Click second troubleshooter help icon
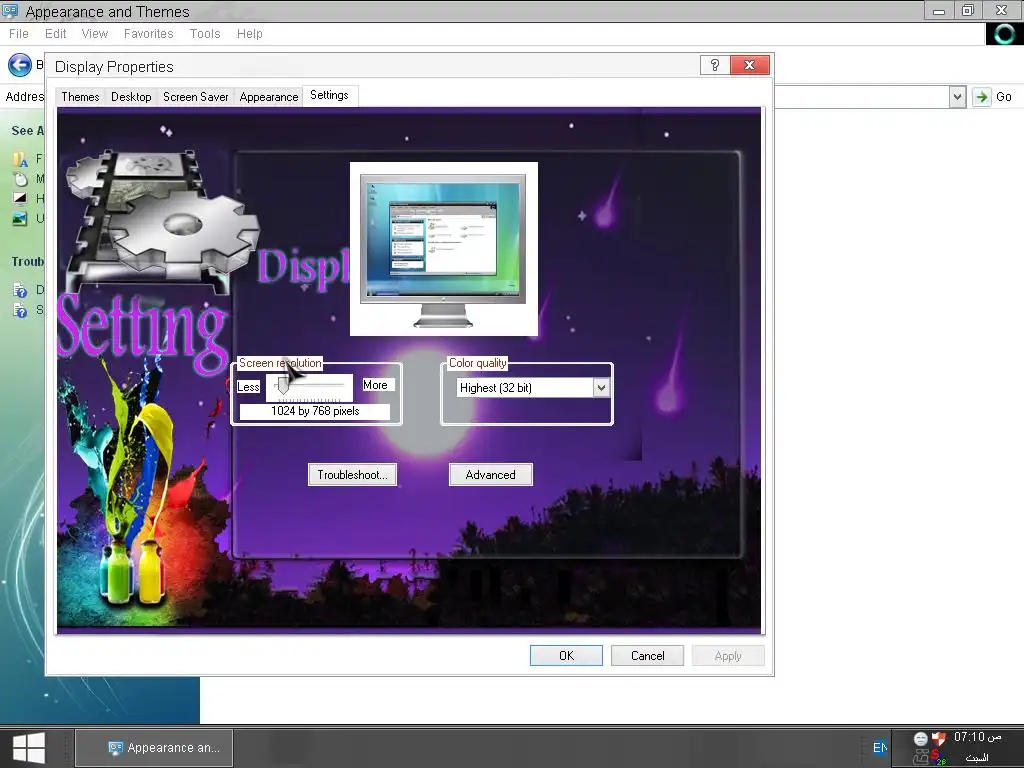1024x768 pixels. click(x=20, y=310)
